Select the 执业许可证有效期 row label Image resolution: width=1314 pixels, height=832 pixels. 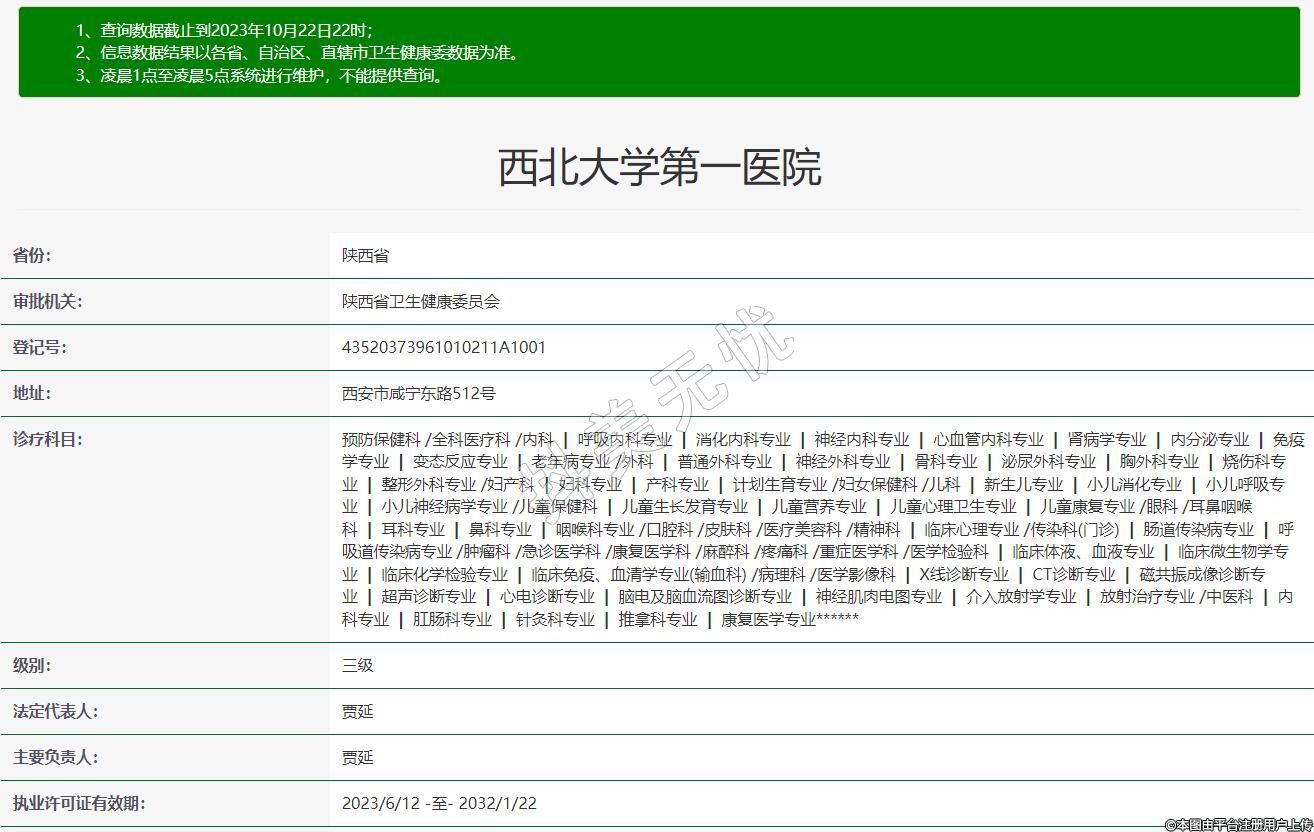coord(79,804)
